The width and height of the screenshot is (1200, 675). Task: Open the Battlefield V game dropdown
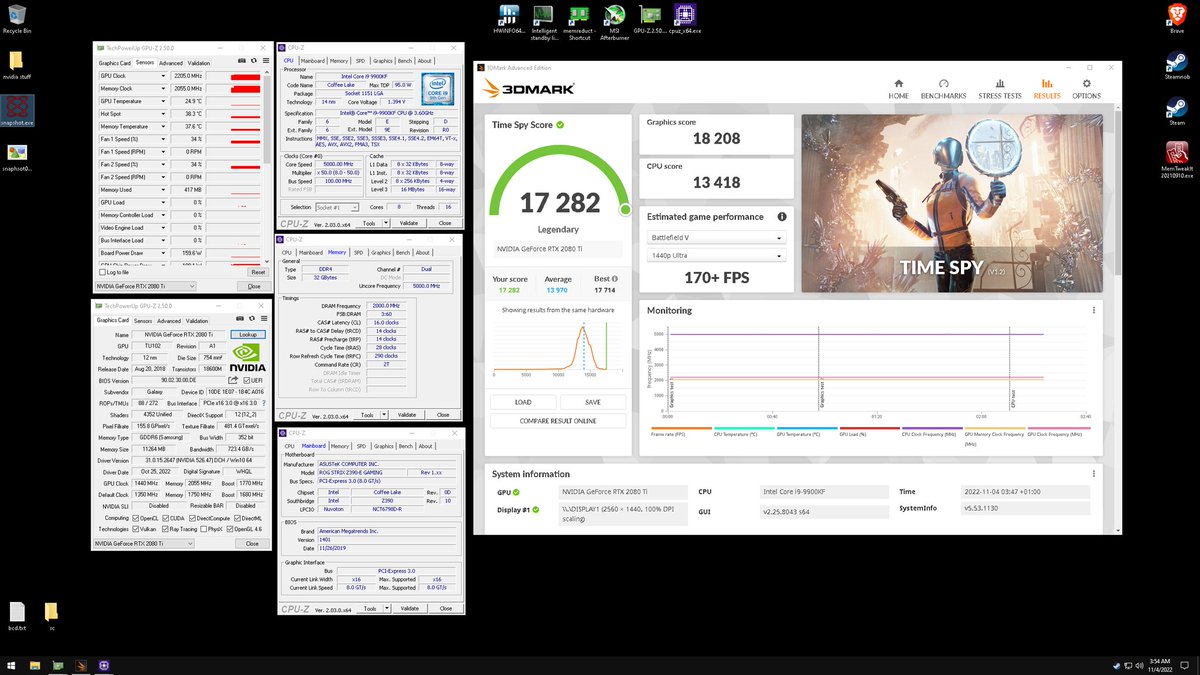[715, 238]
